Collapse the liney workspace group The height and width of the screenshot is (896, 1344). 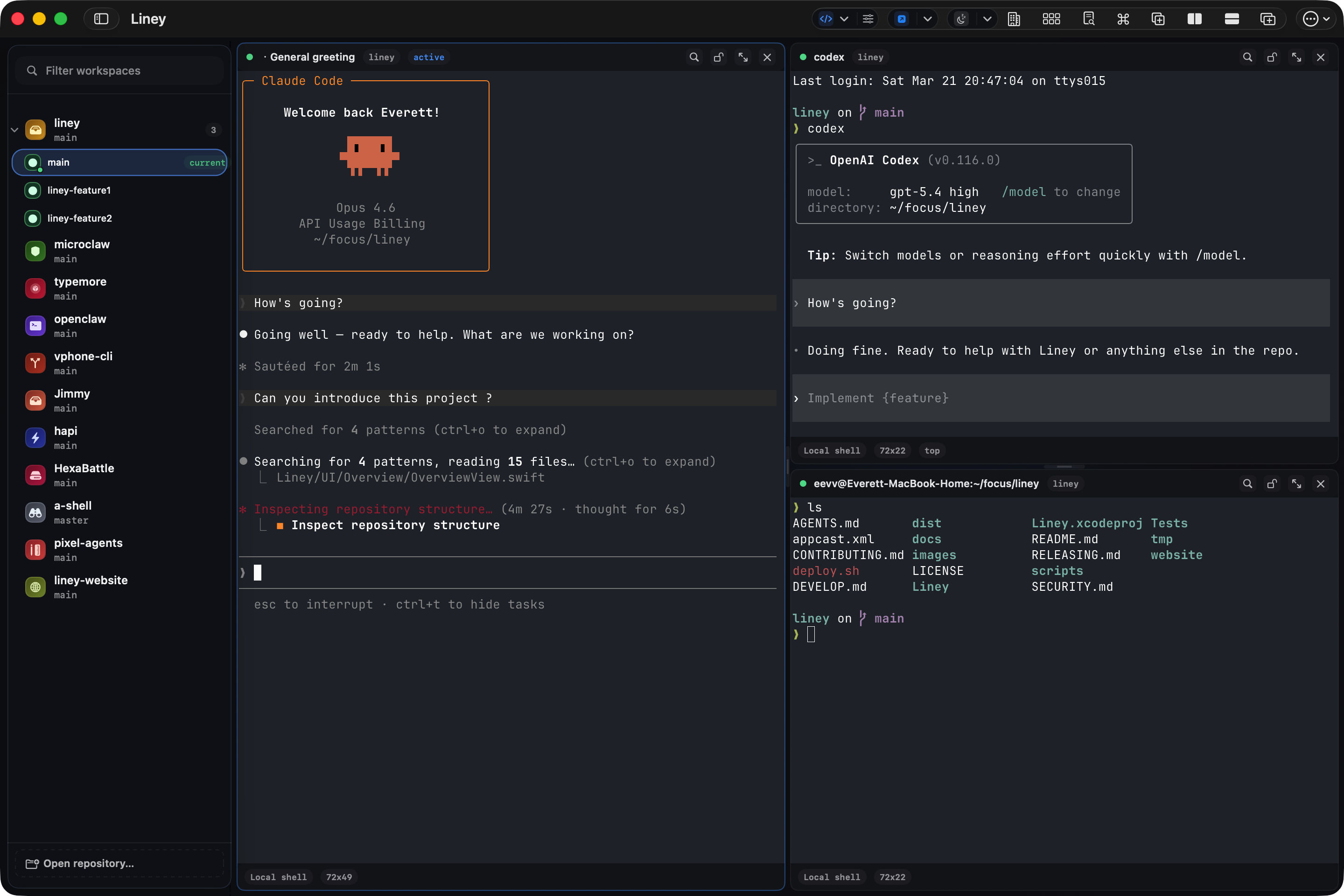tap(15, 130)
